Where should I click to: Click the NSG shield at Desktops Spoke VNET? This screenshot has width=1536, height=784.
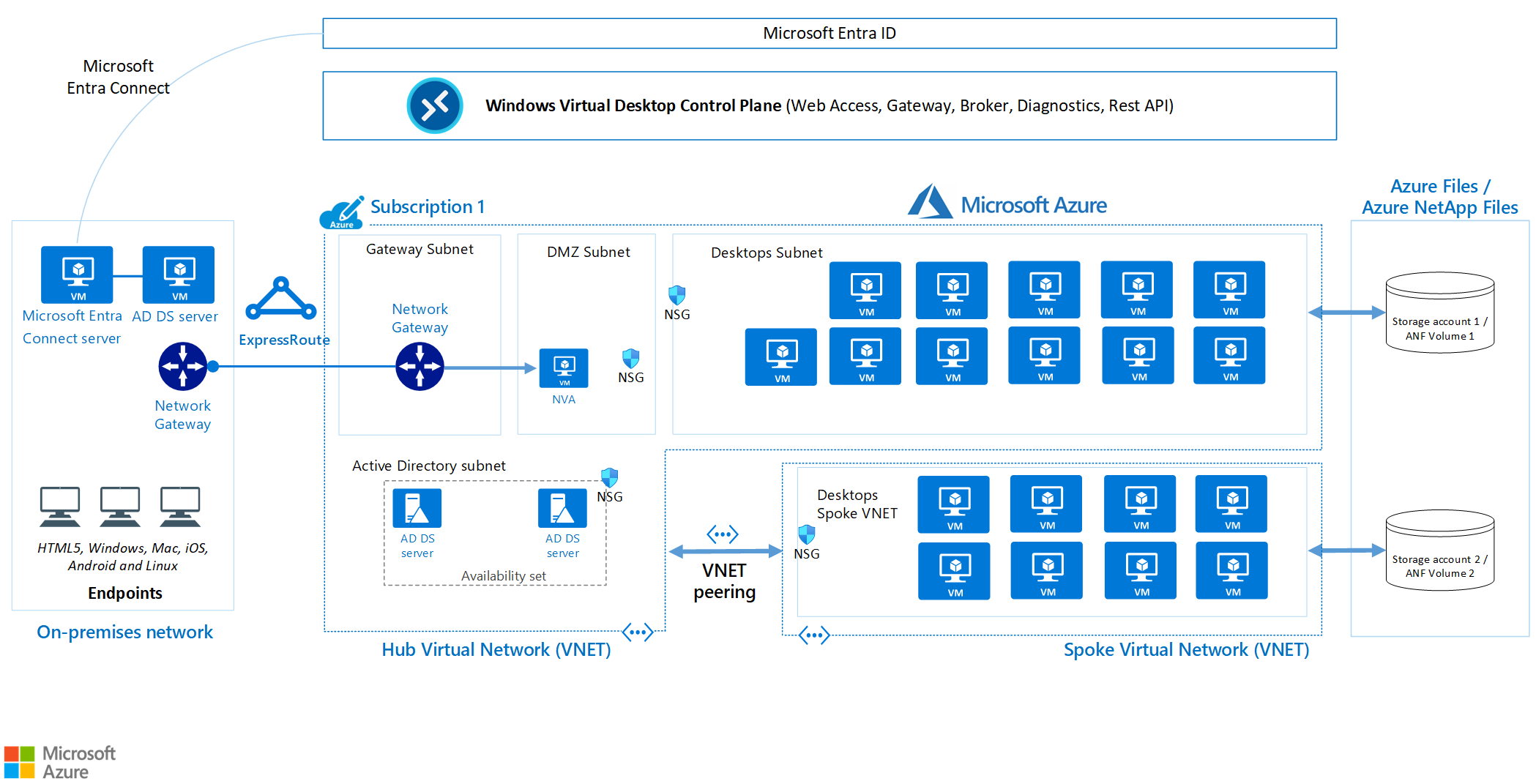click(x=806, y=534)
